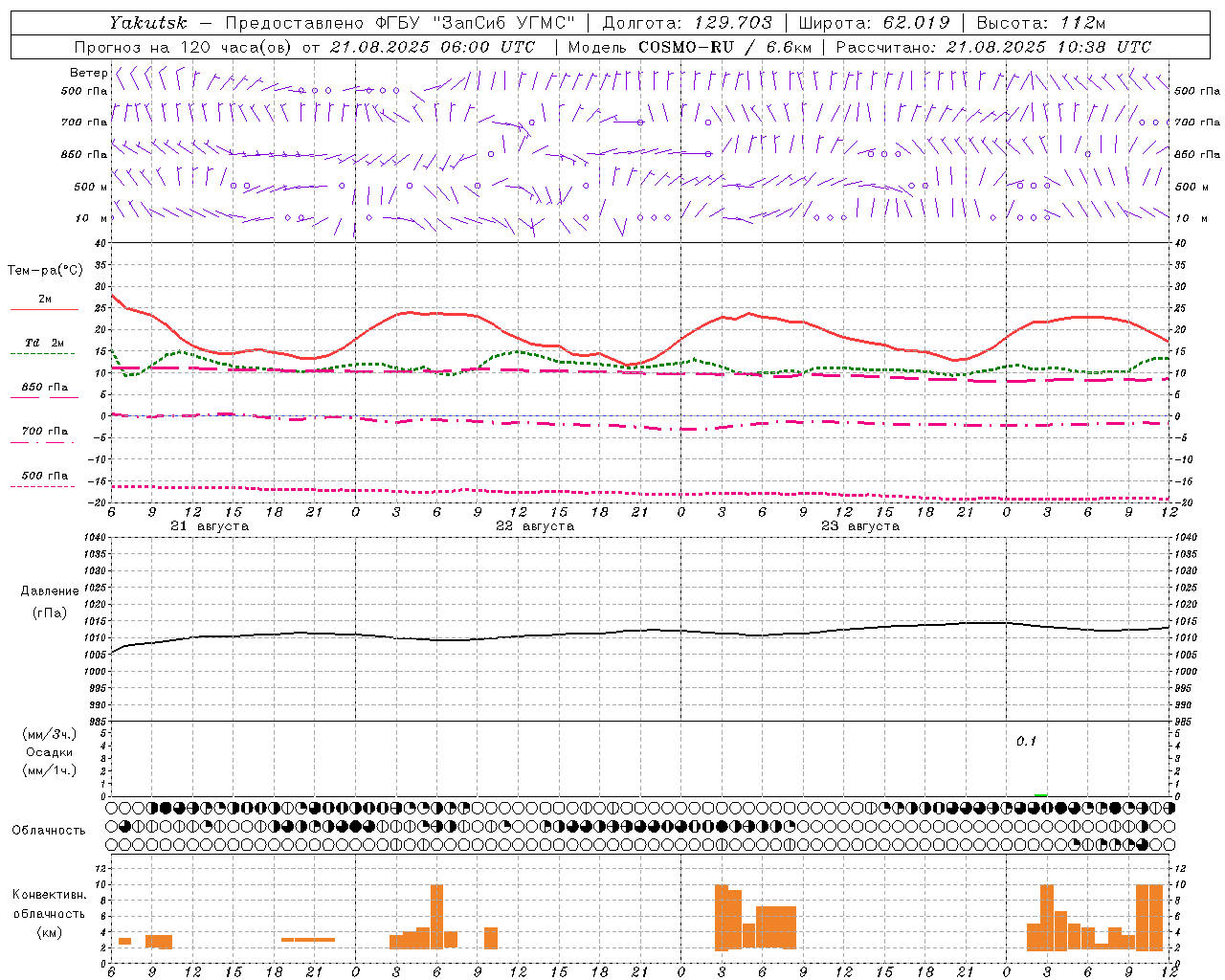Click the '2м' red line legend entry
1225x980 pixels.
[45, 300]
